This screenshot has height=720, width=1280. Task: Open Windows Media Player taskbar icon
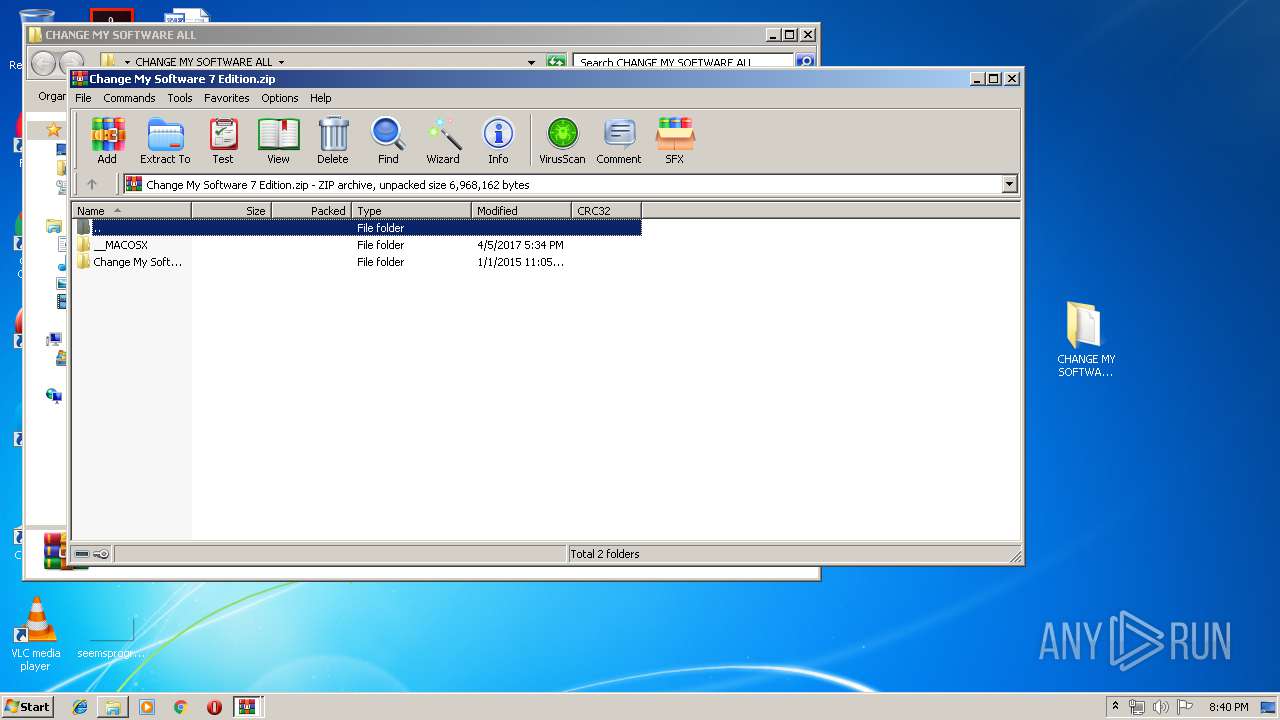click(147, 707)
